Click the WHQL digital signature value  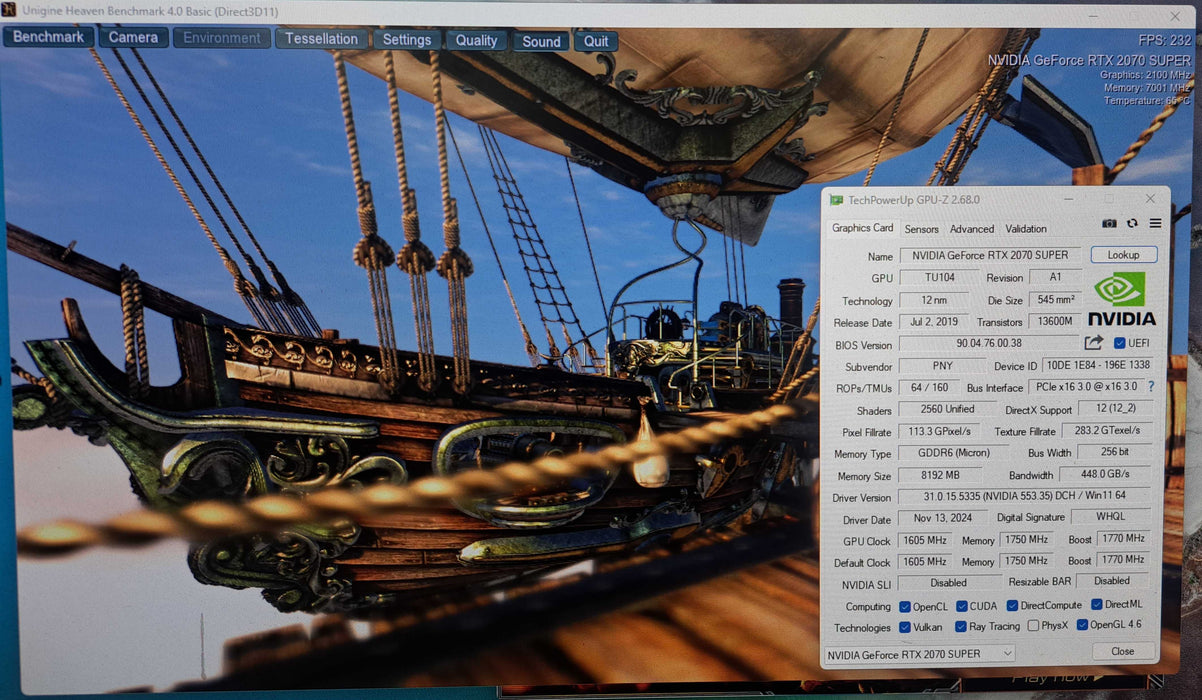pyautogui.click(x=1110, y=517)
